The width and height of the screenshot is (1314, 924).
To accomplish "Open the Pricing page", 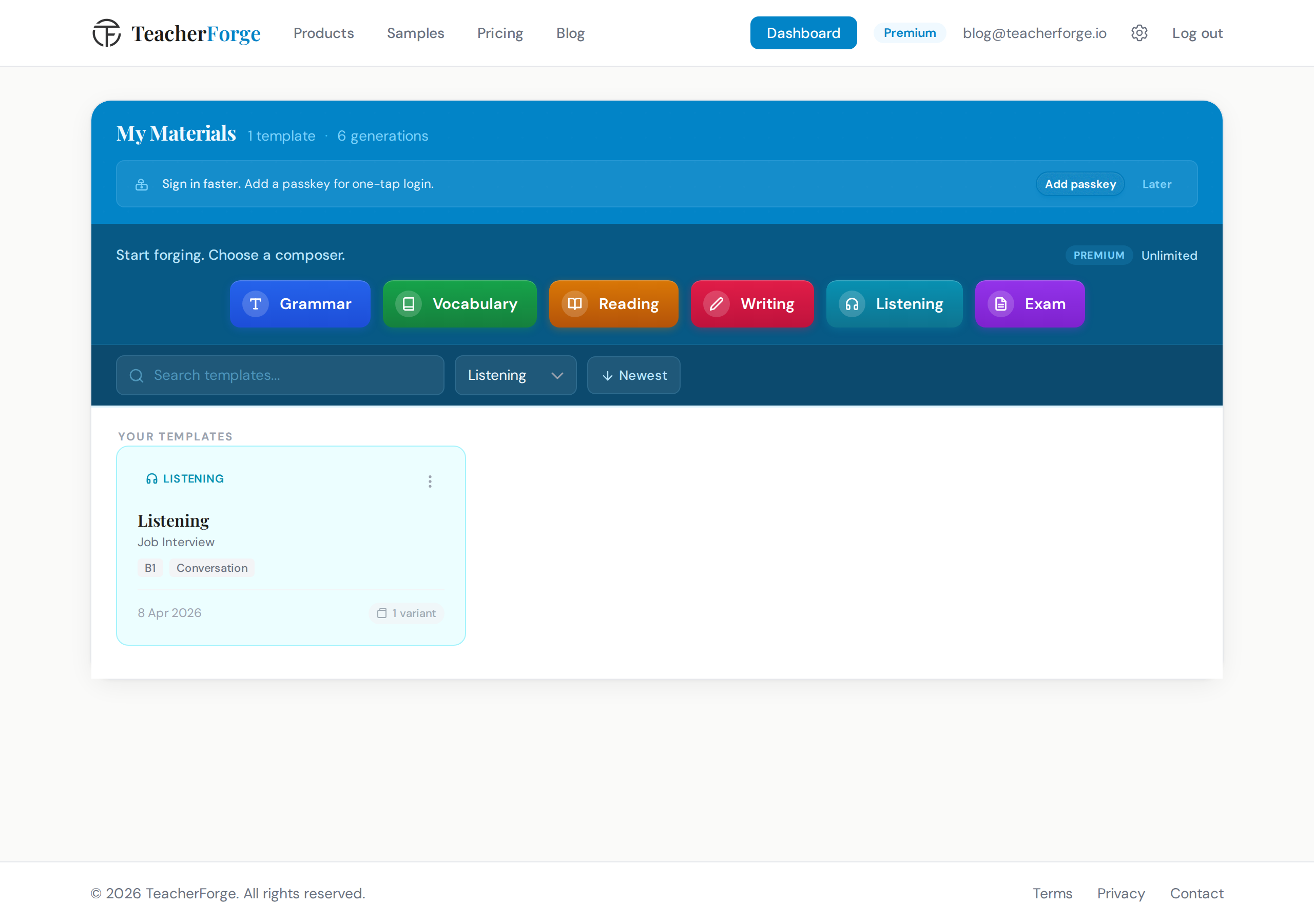I will point(500,33).
